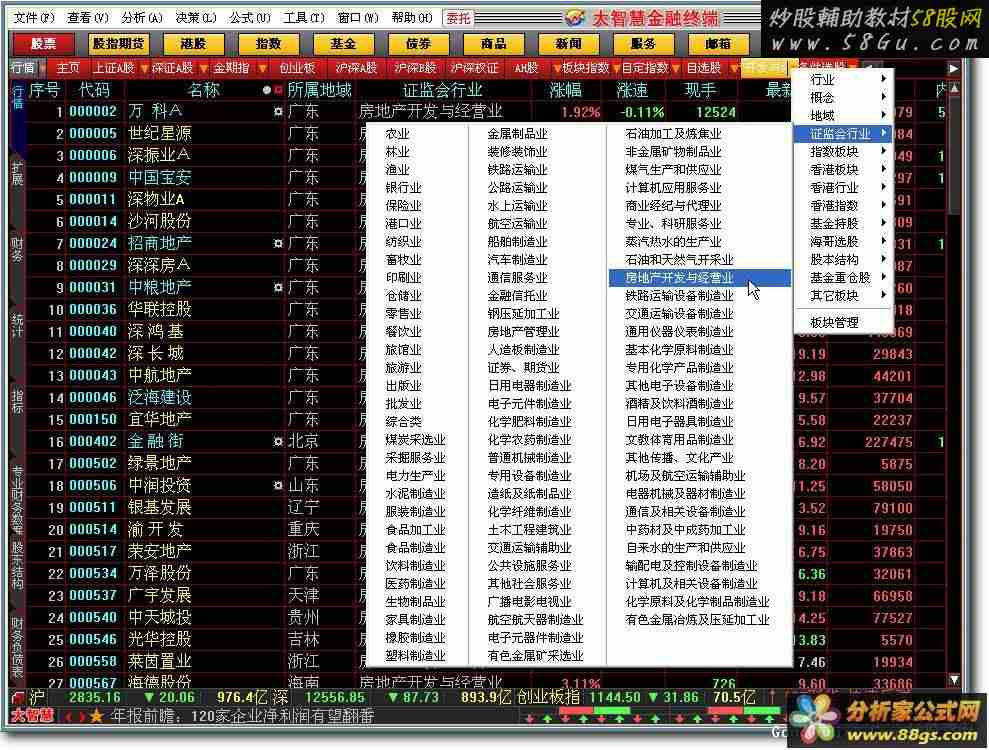Open the 股东结构 side tab
989x750 pixels.
click(18, 565)
